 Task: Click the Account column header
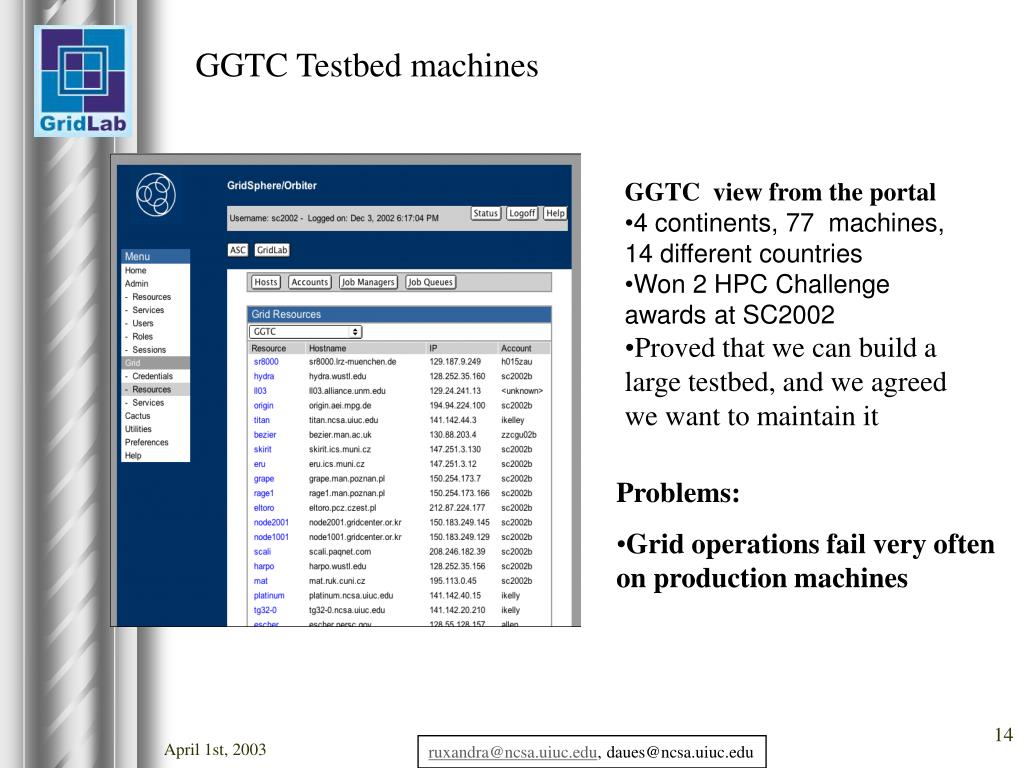516,348
